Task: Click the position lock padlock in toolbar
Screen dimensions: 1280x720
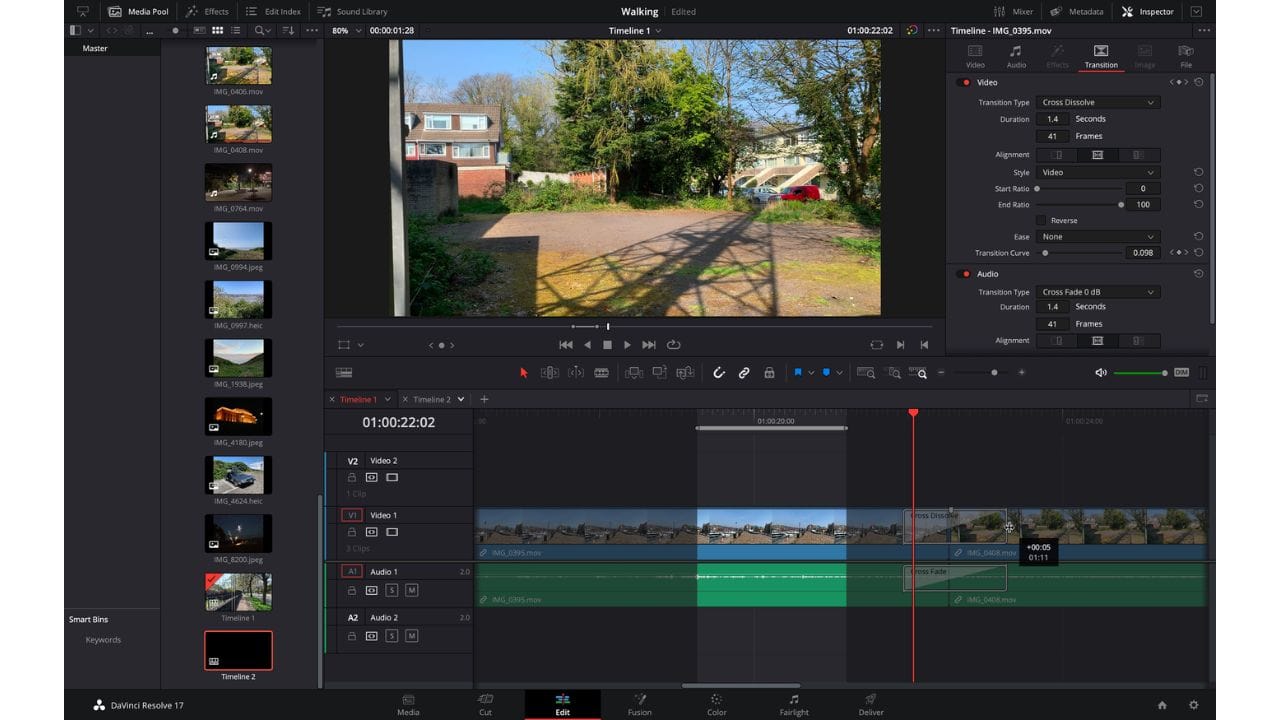Action: (x=769, y=373)
